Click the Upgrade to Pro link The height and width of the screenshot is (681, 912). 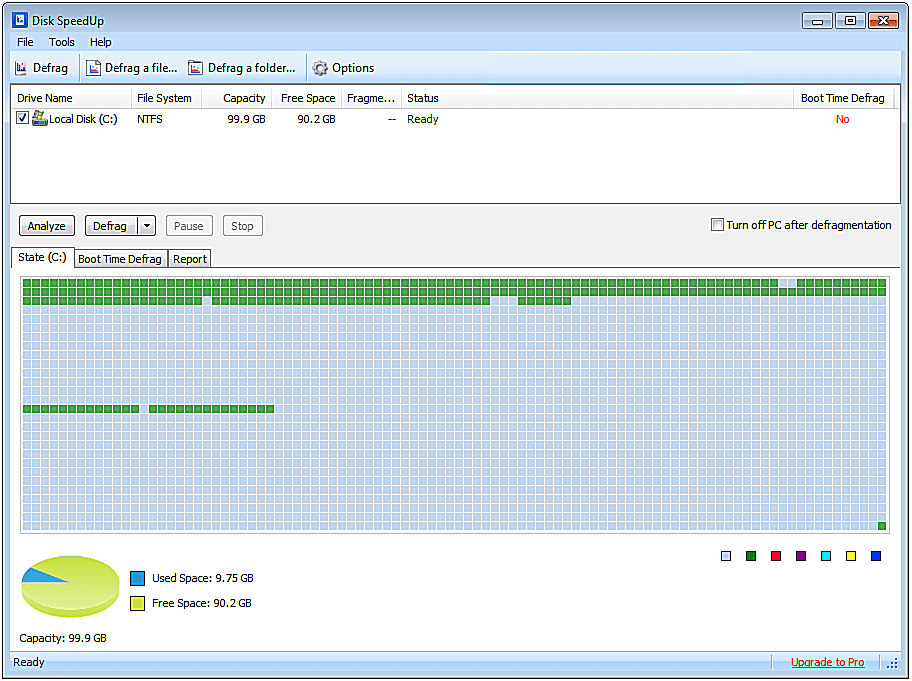(x=827, y=662)
